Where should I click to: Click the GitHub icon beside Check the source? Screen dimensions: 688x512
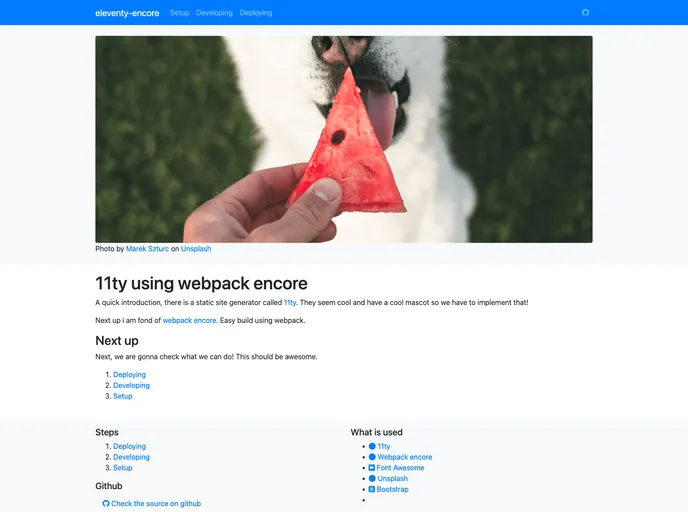pos(106,504)
